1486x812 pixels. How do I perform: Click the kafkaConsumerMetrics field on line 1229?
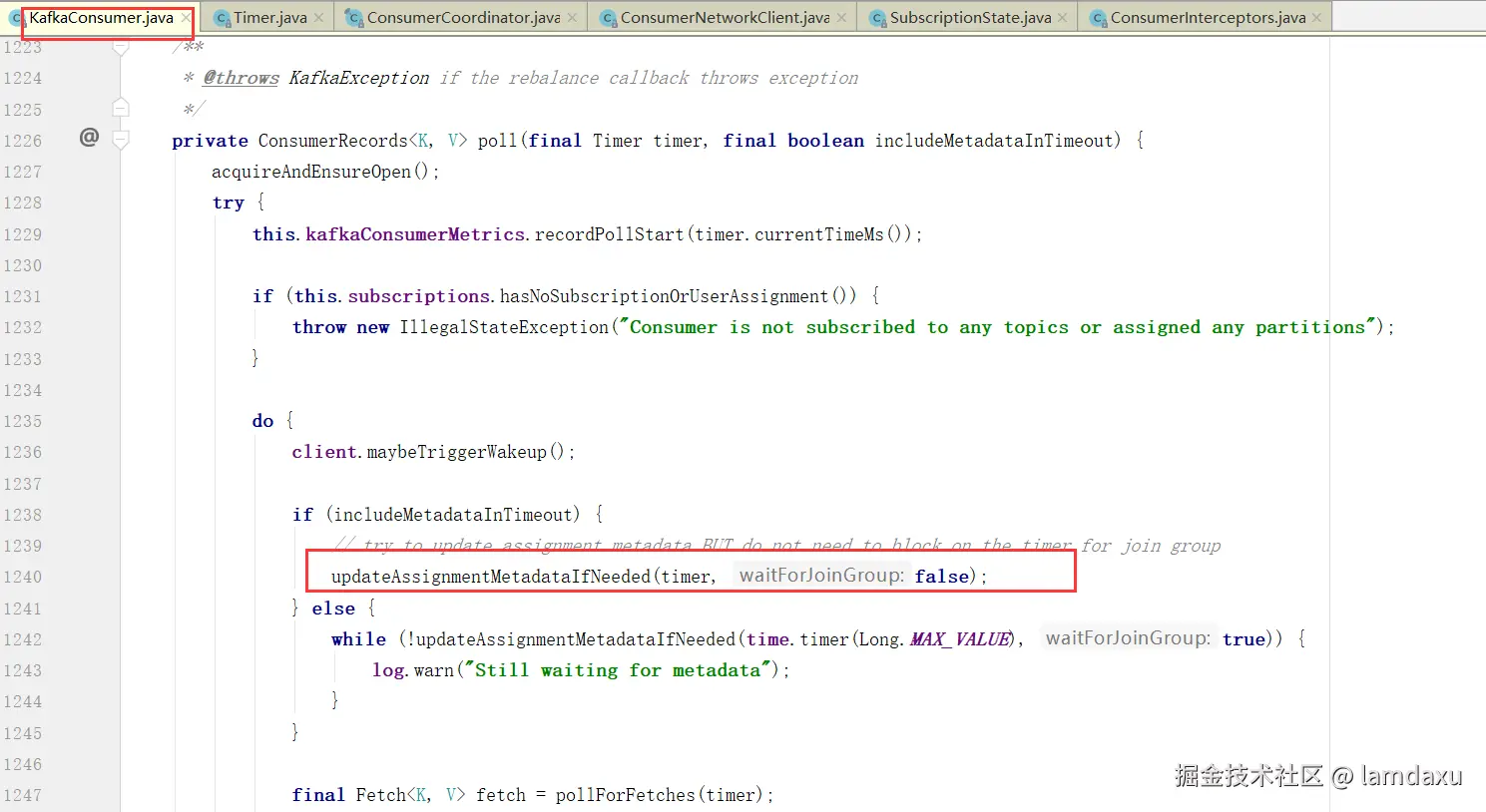coord(415,234)
